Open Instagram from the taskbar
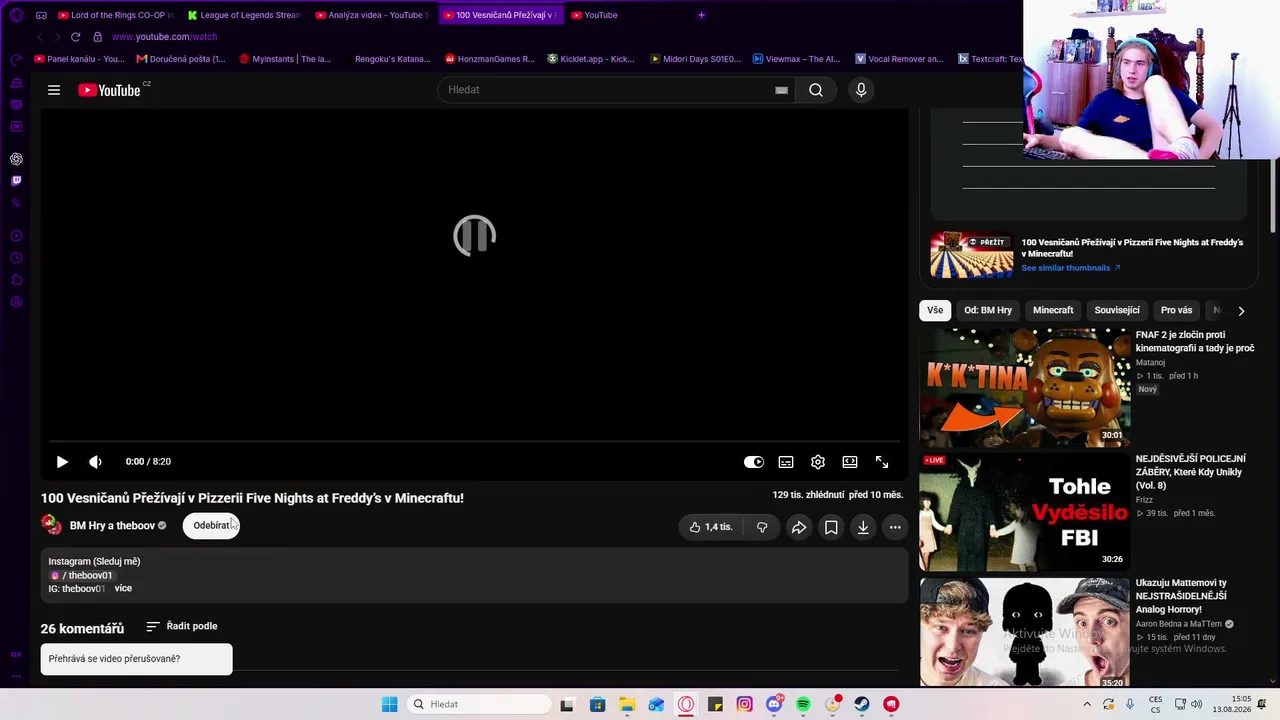Image resolution: width=1280 pixels, height=720 pixels. click(745, 704)
